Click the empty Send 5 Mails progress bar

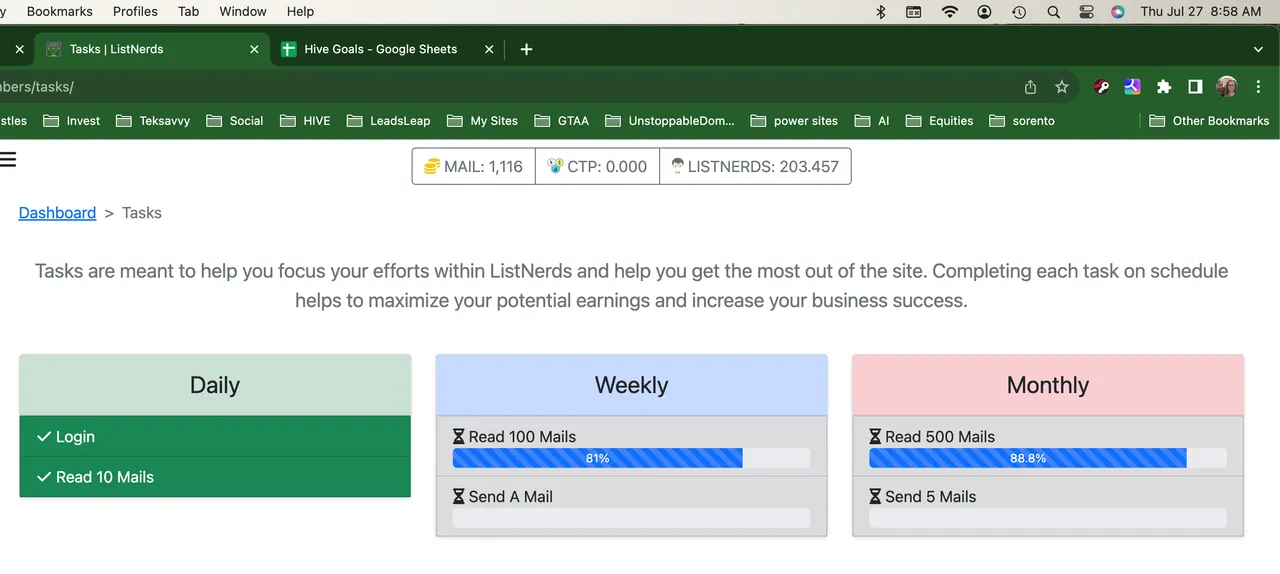(1048, 518)
